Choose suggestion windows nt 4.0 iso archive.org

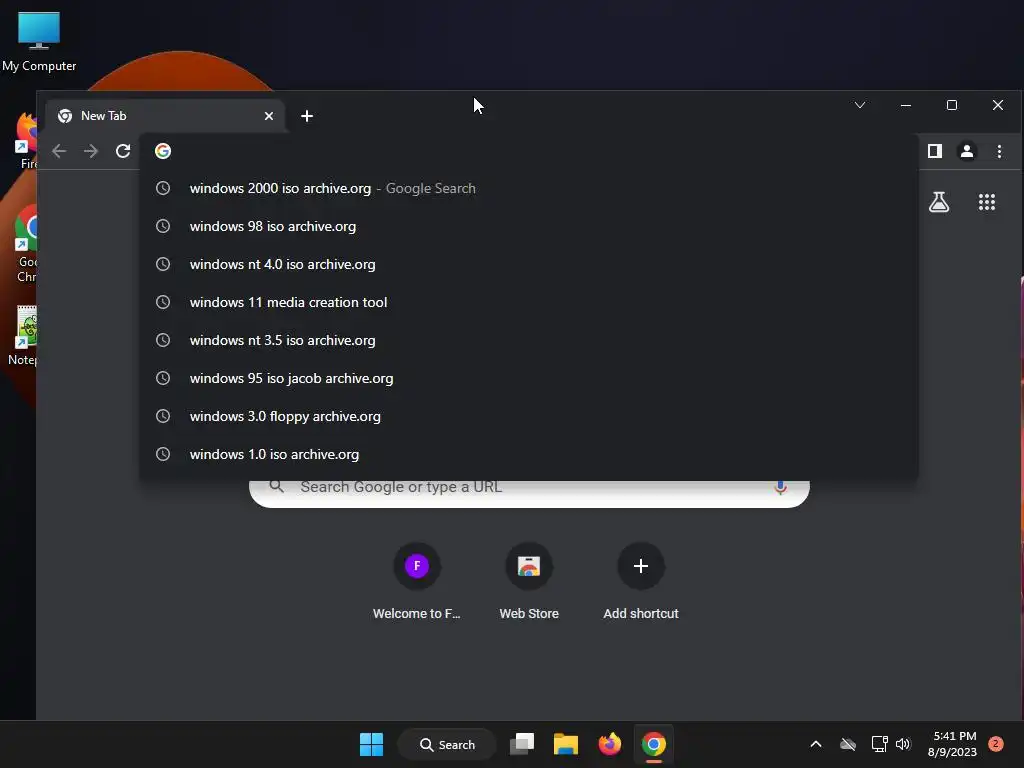tap(529, 264)
